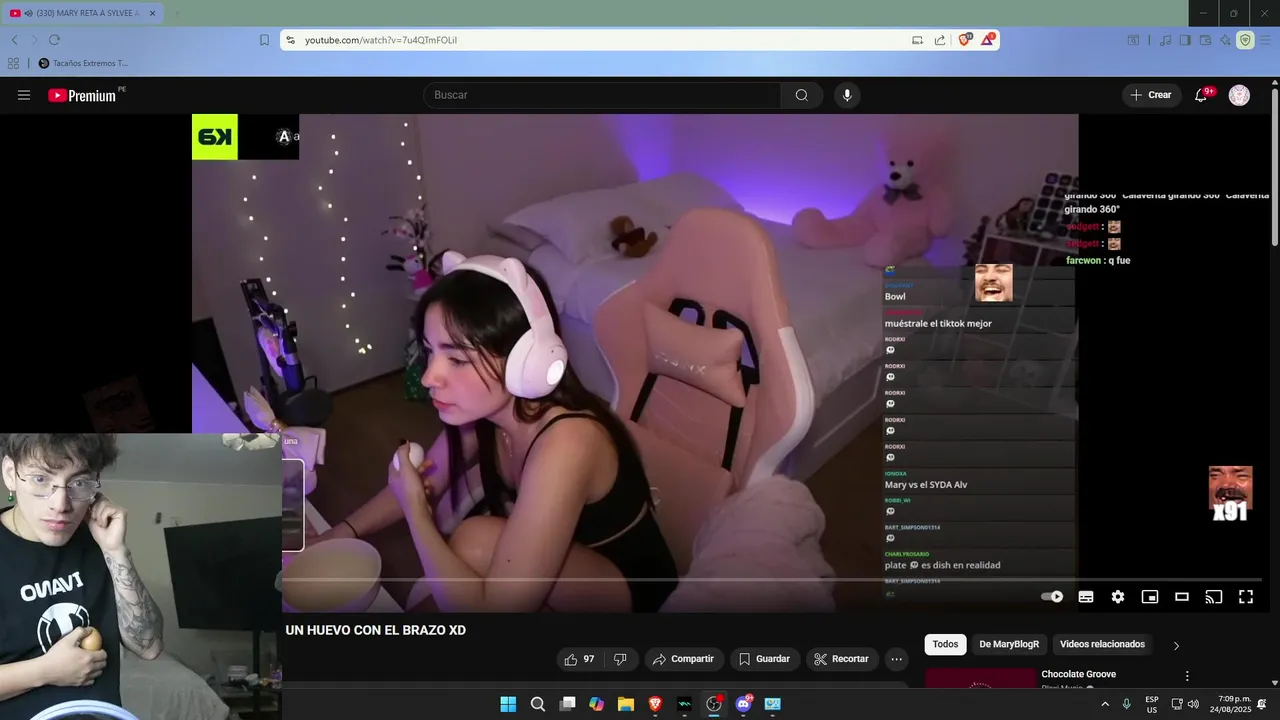
Task: Reload the current page
Action: tap(54, 40)
